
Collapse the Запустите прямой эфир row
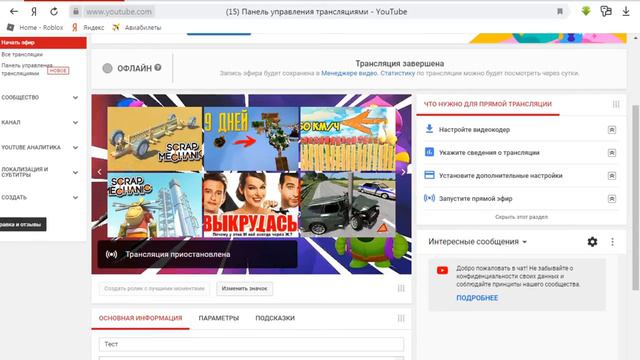(x=611, y=199)
